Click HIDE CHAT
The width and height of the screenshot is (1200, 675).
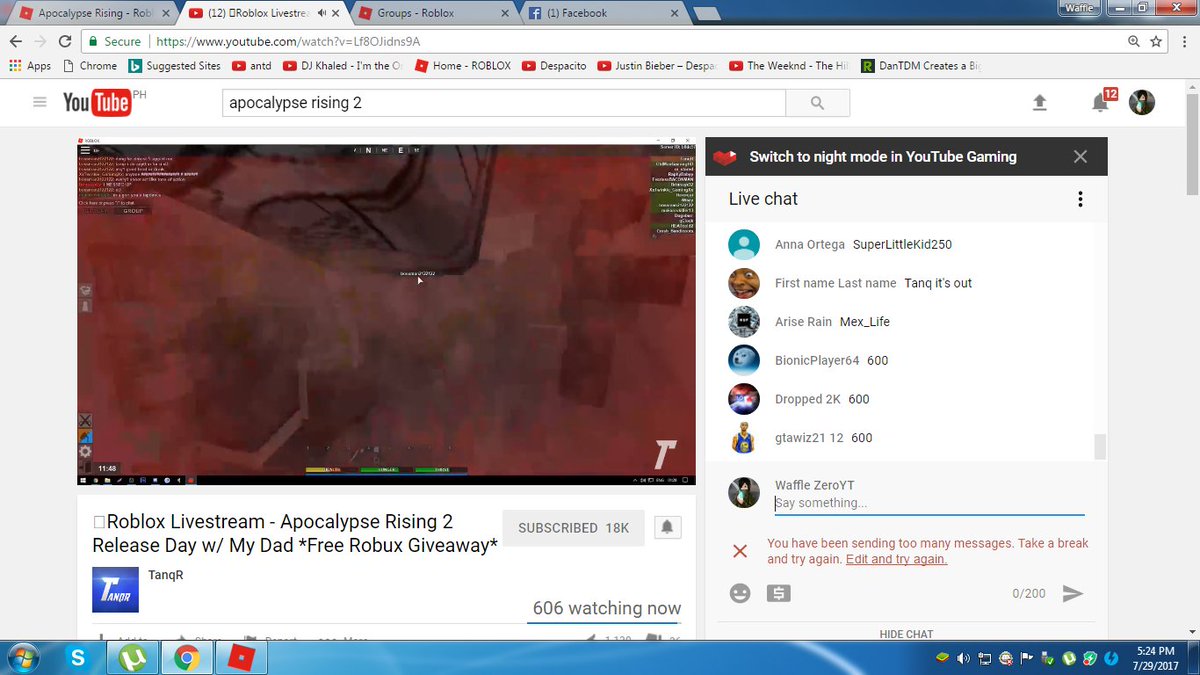(906, 634)
